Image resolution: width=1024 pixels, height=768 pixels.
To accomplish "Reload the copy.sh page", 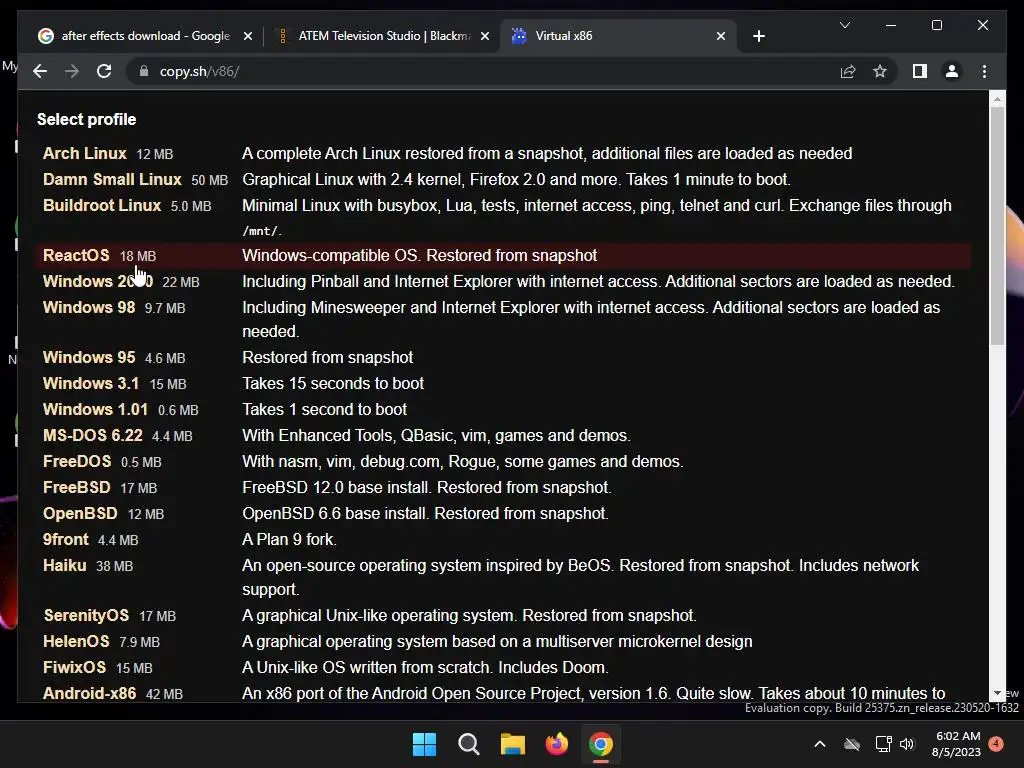I will [104, 71].
